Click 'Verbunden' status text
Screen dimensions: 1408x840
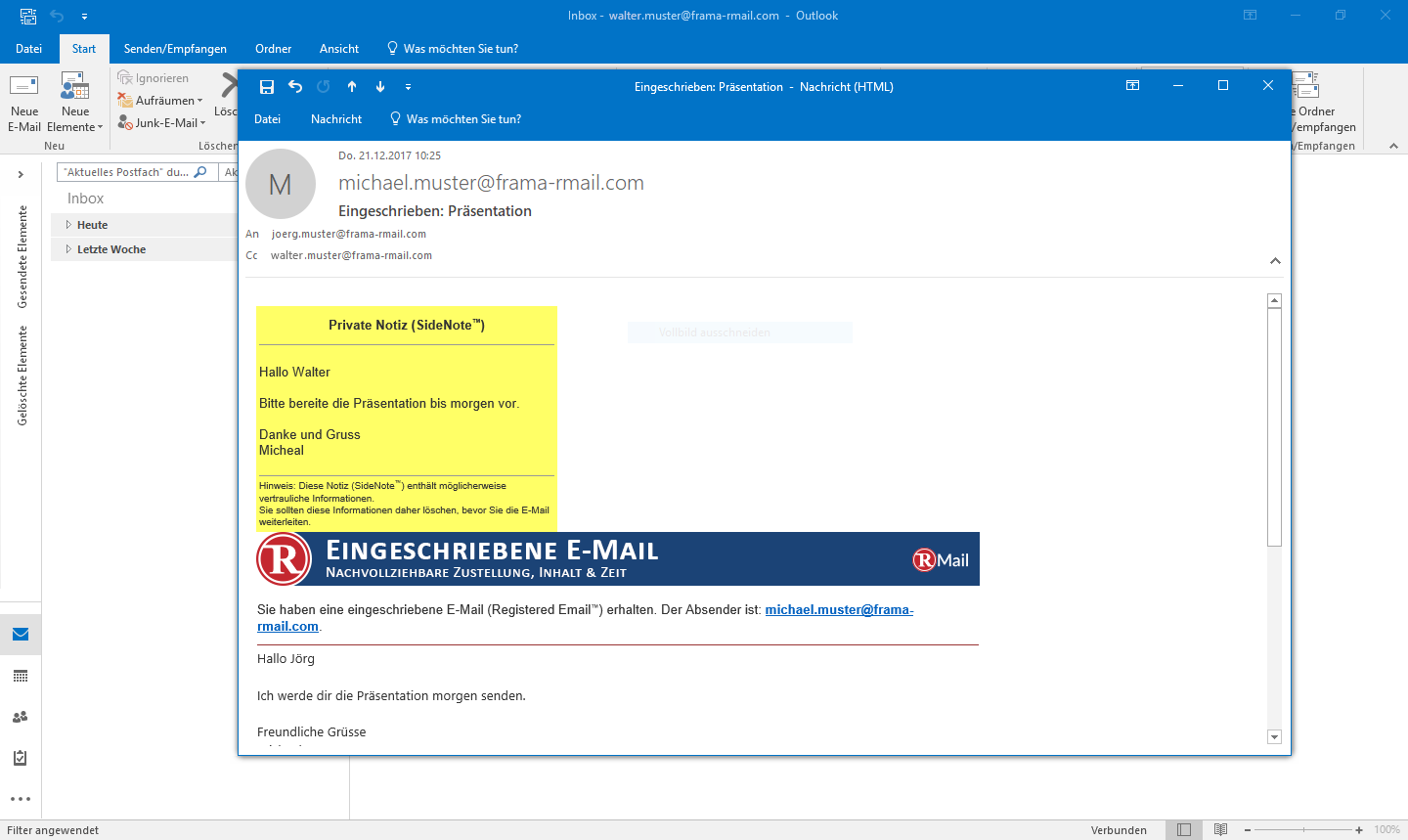tap(1119, 830)
